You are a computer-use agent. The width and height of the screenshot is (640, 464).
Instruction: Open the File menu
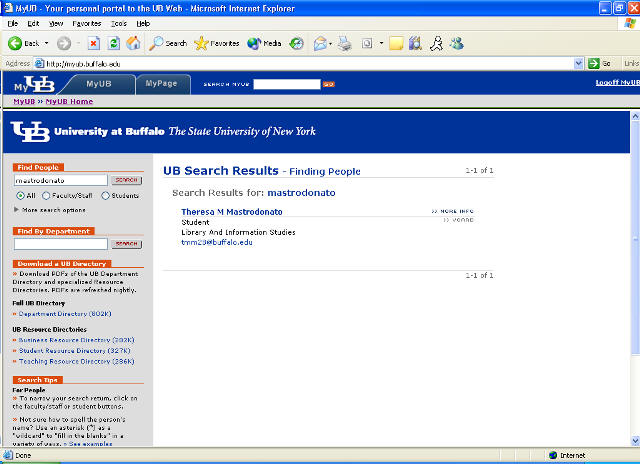[x=13, y=24]
